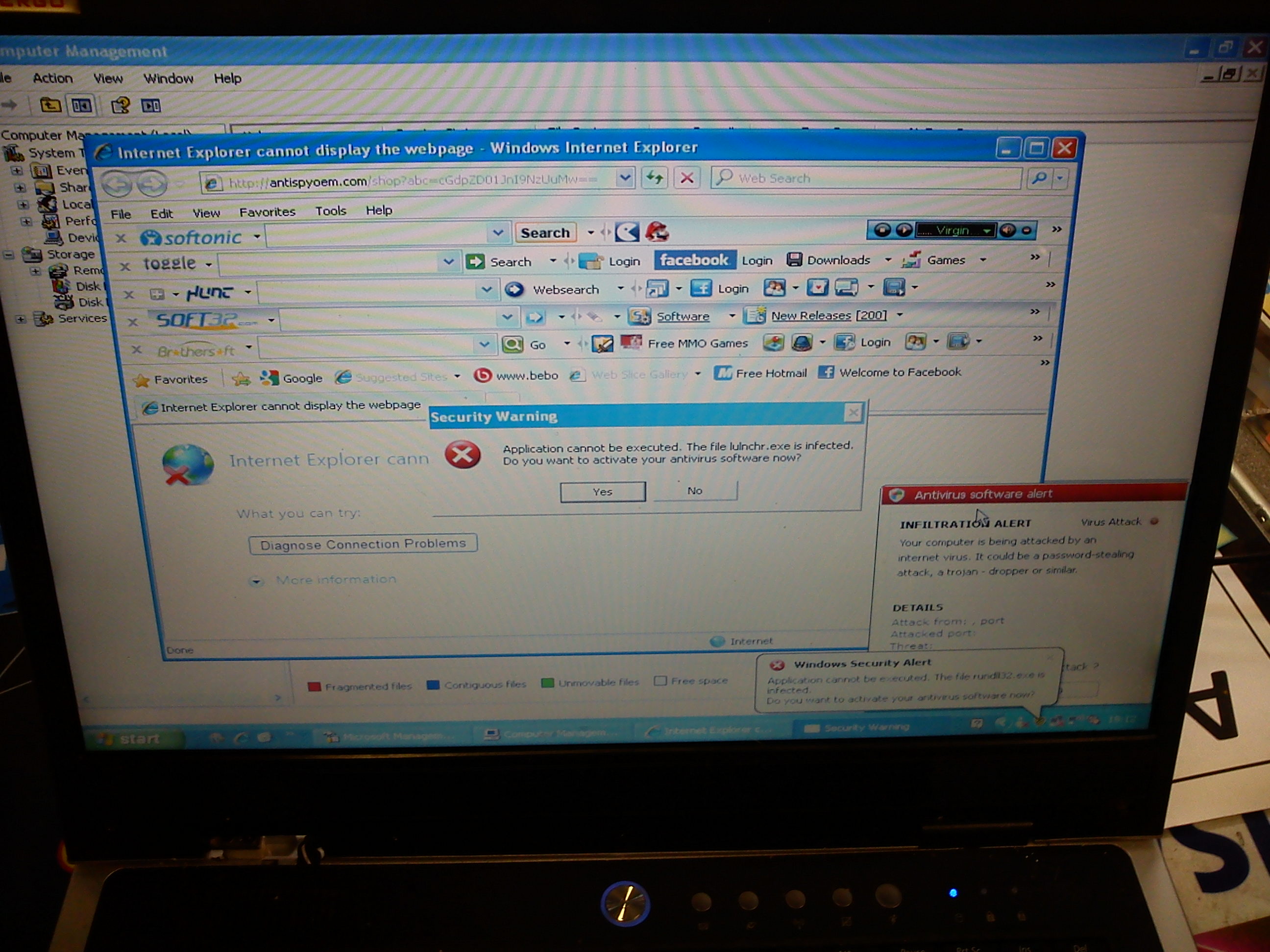Click the Go search icon on Brothersoft toolbar
The height and width of the screenshot is (952, 1270).
click(512, 344)
